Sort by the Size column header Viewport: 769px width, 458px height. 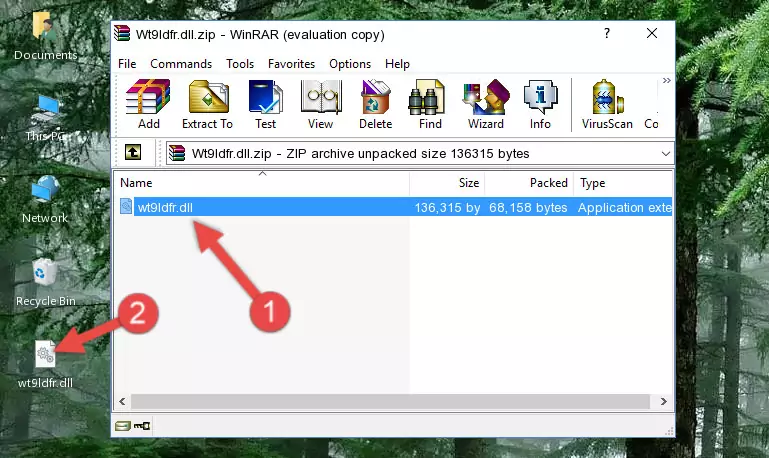pos(447,183)
